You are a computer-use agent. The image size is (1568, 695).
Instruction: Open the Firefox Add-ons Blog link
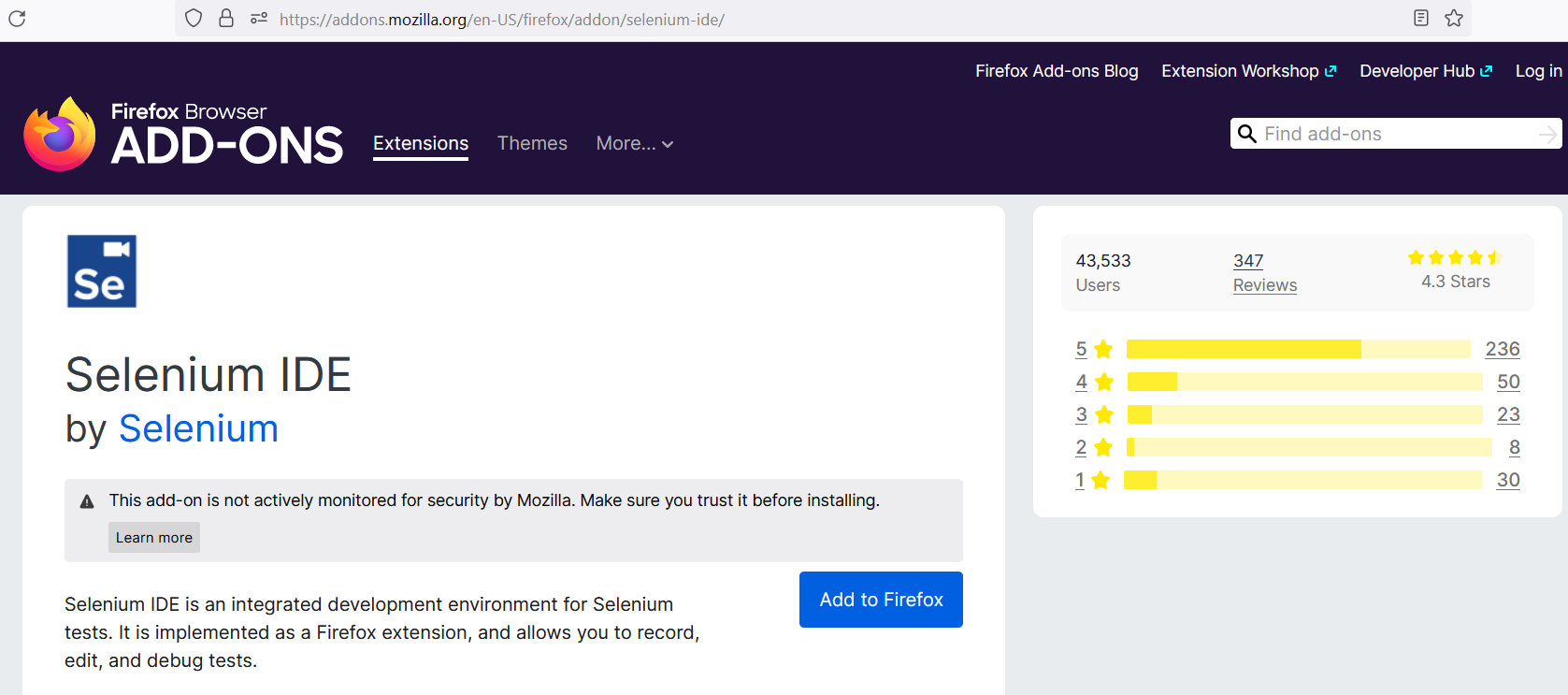(1057, 71)
